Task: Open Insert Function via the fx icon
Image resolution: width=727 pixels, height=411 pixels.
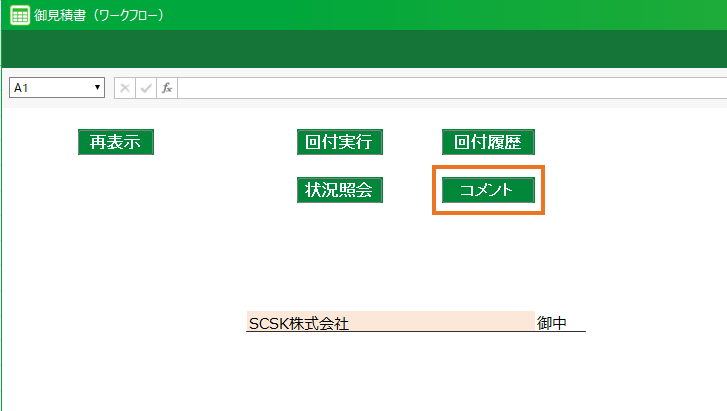Action: click(167, 88)
